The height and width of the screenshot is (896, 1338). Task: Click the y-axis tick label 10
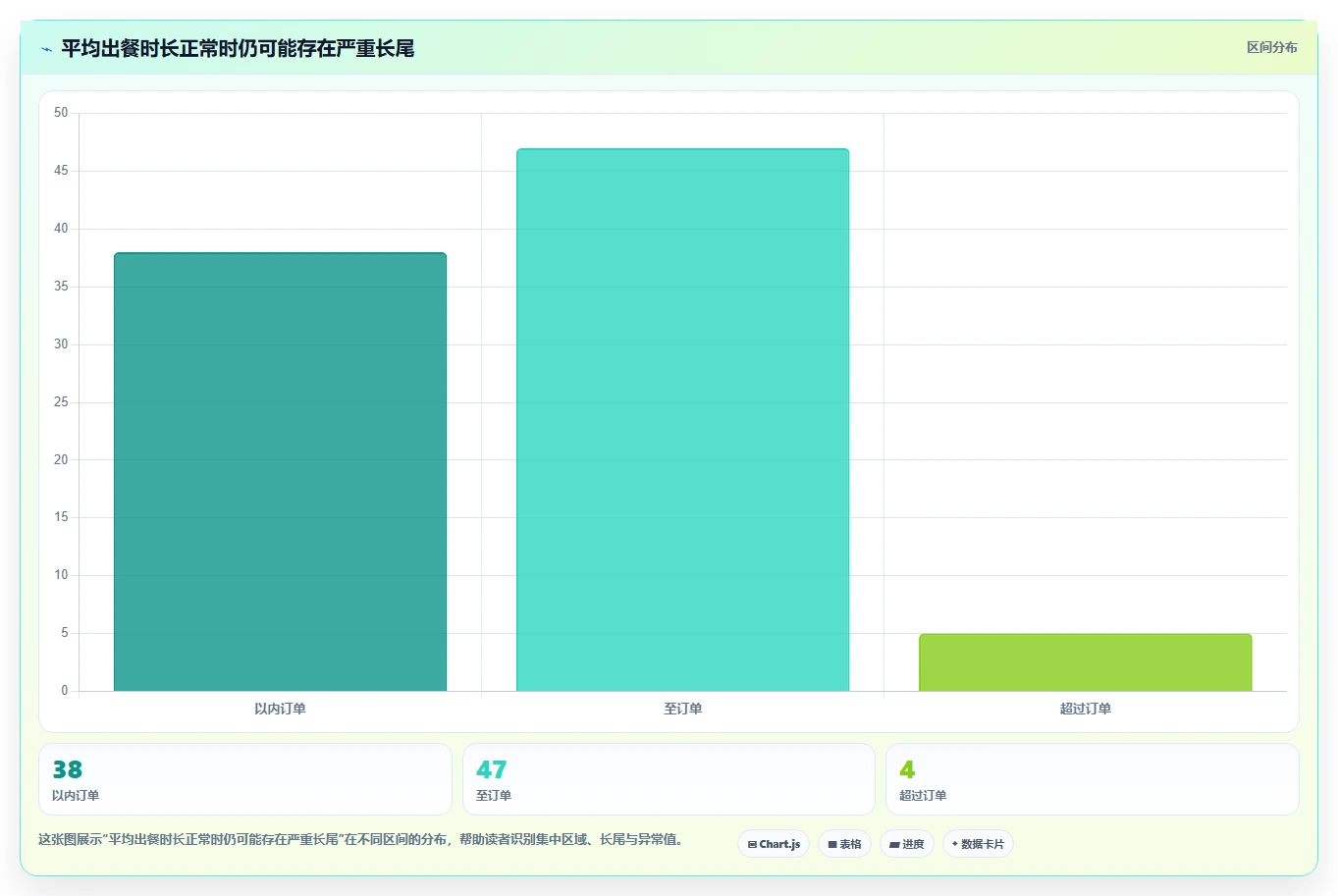(61, 575)
